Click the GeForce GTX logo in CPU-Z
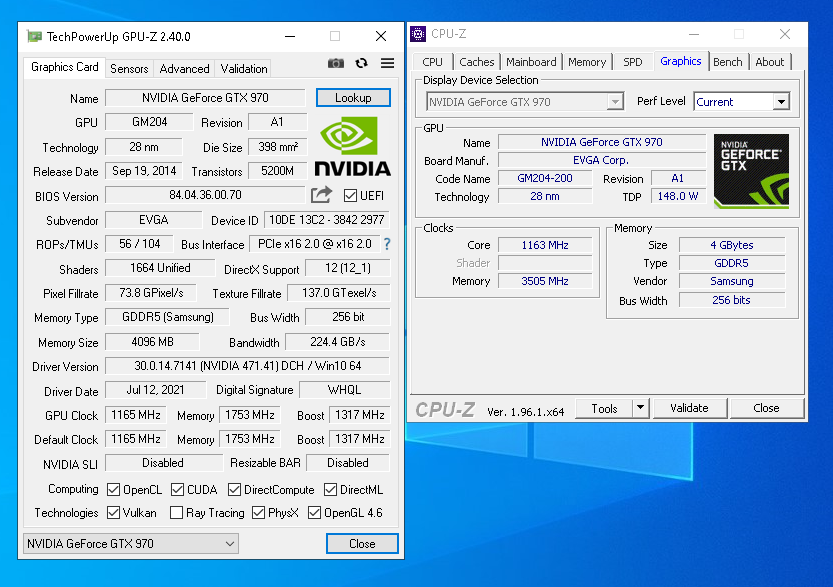The height and width of the screenshot is (587, 833). click(751, 171)
